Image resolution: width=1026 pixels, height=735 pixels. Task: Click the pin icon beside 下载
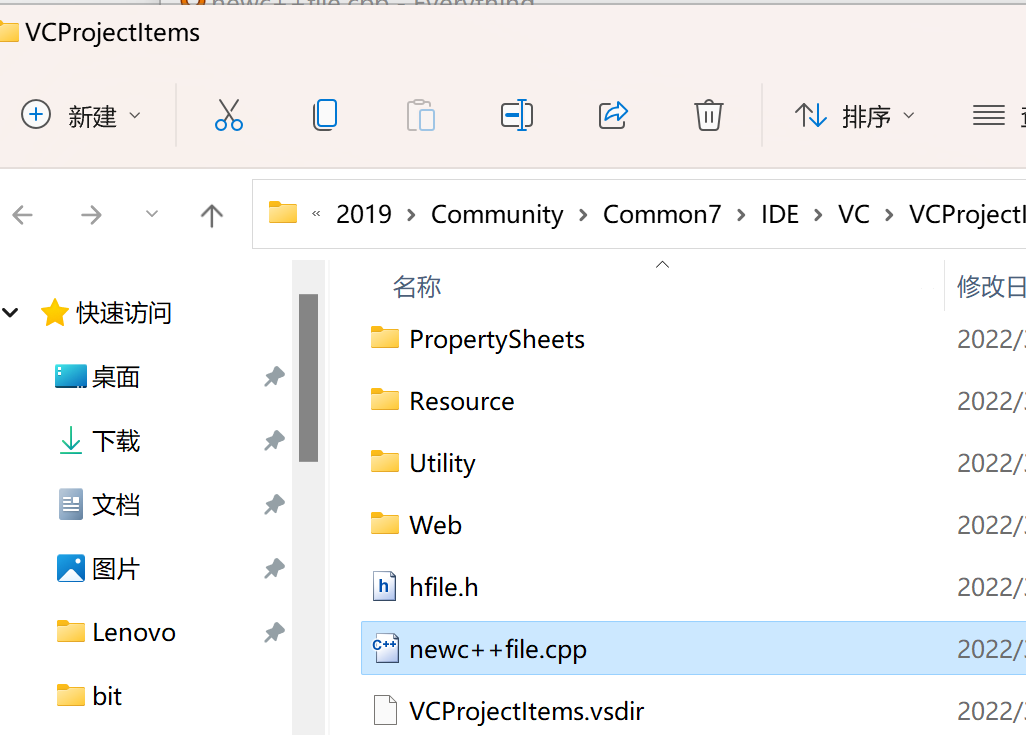tap(274, 441)
